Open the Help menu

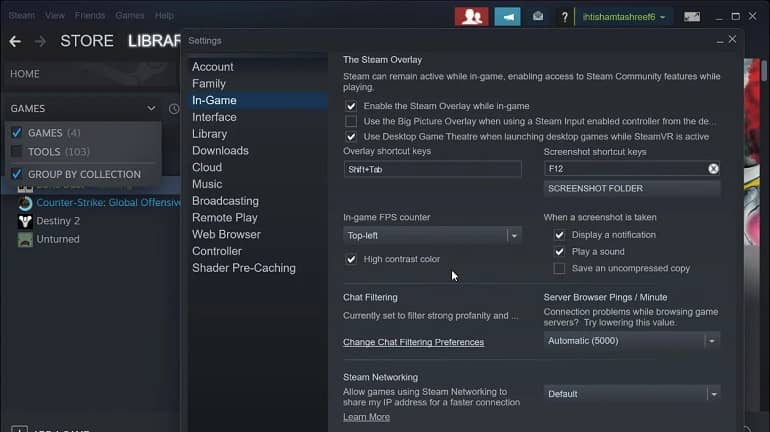click(164, 16)
